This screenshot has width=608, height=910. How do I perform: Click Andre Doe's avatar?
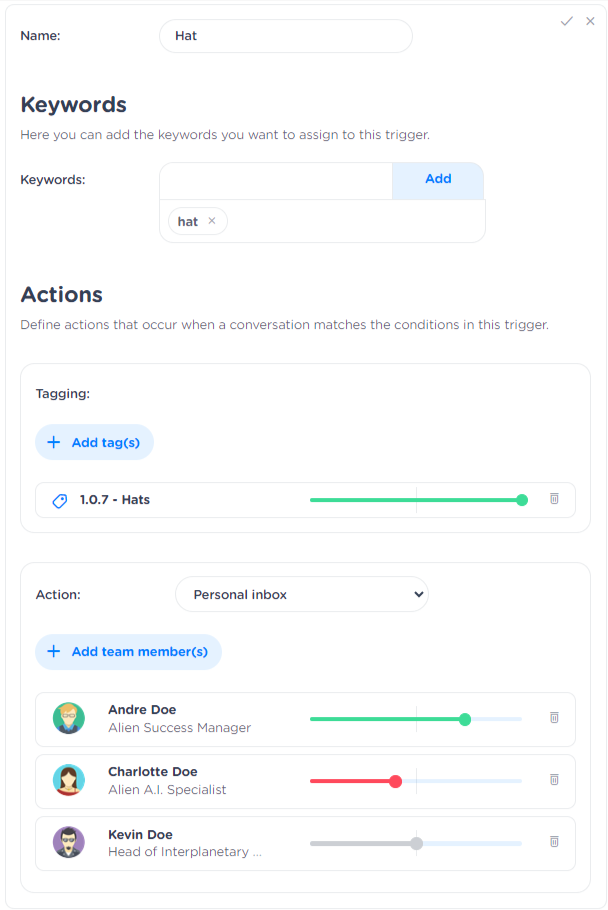(x=69, y=719)
